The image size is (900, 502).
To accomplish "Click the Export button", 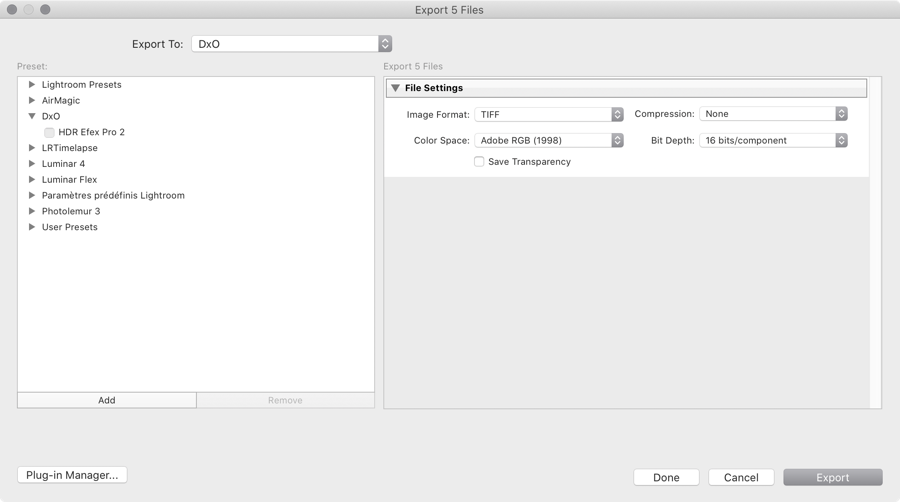I will point(833,477).
